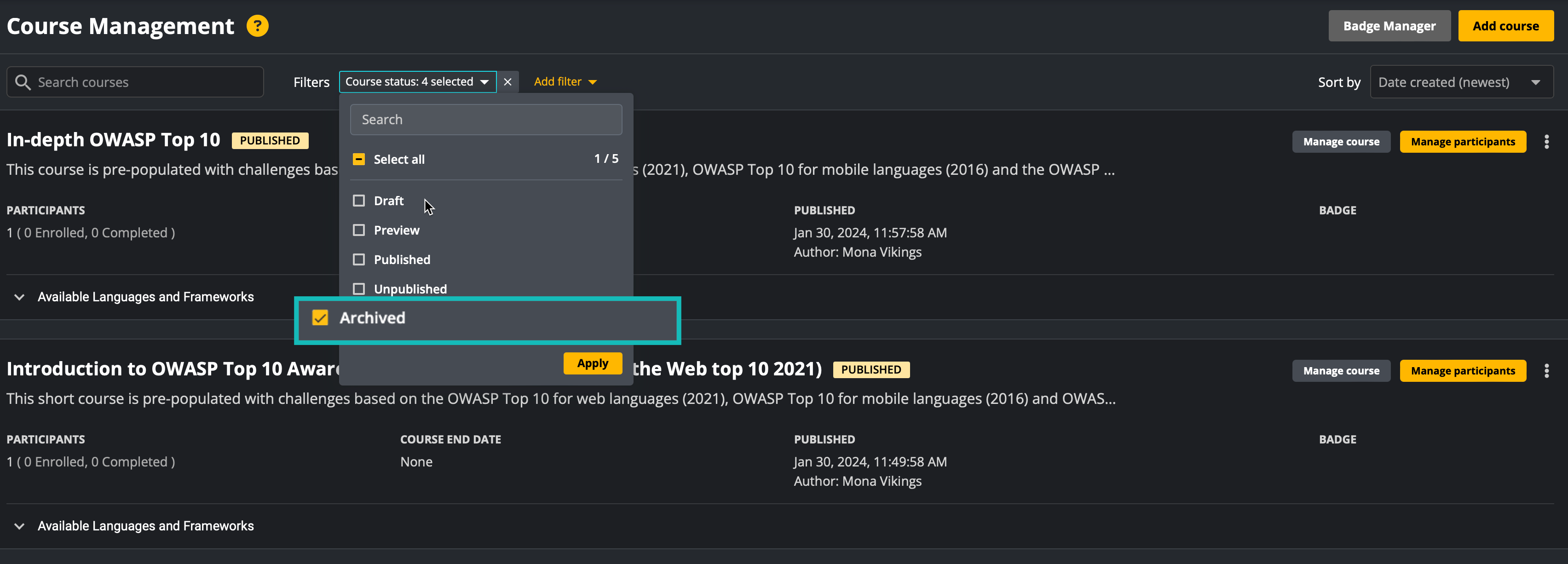Manage course for Introduction to OWASP course
The width and height of the screenshot is (1568, 564).
coord(1341,371)
